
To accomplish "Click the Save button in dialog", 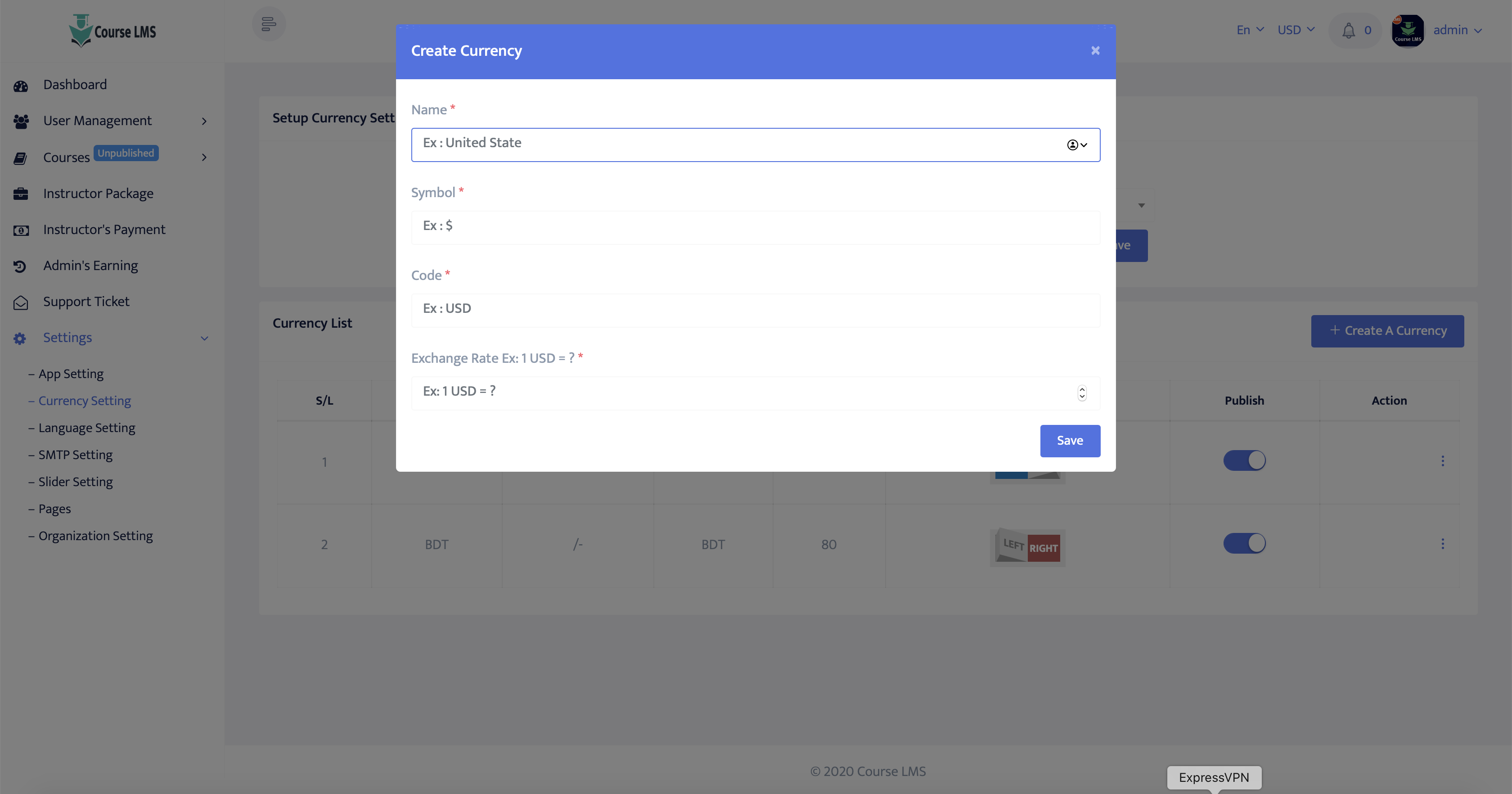I will pos(1070,441).
